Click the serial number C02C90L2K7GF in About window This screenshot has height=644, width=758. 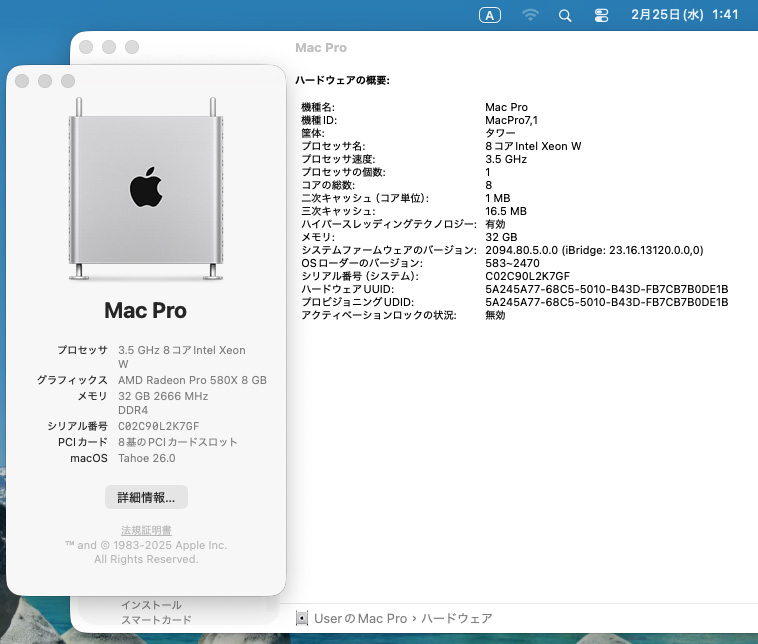(160, 426)
